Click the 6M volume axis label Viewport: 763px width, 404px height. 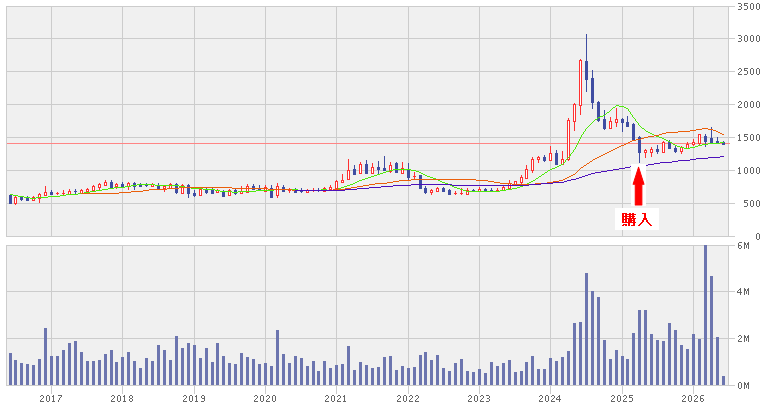click(x=744, y=246)
